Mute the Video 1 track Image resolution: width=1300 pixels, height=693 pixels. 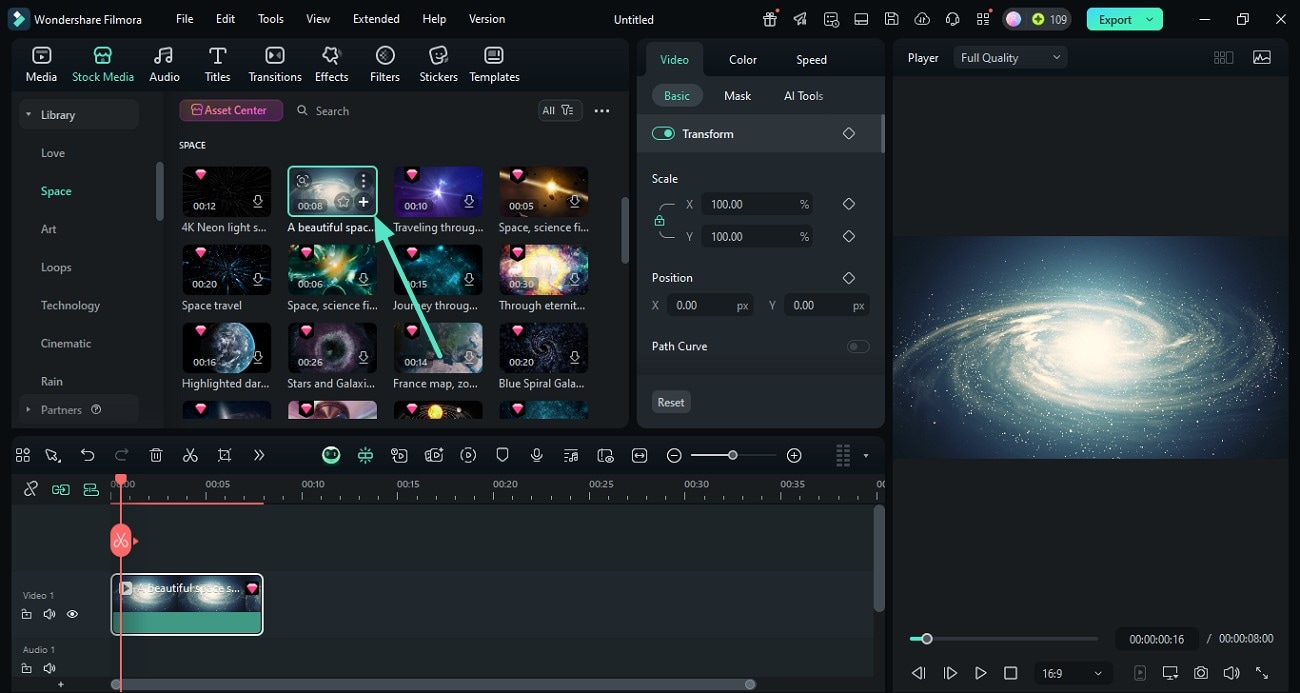49,614
